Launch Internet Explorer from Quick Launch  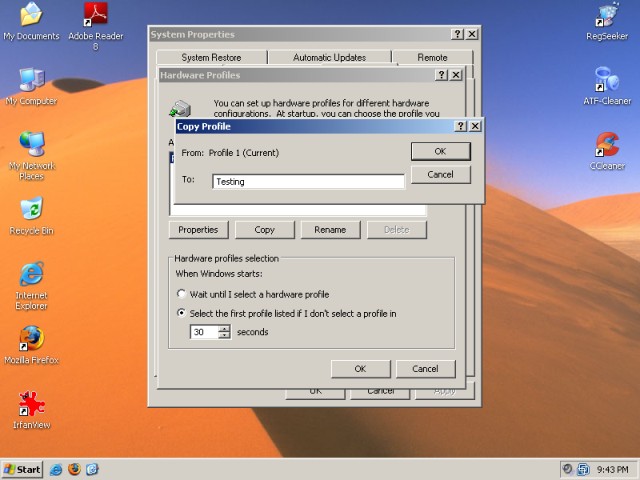point(56,469)
